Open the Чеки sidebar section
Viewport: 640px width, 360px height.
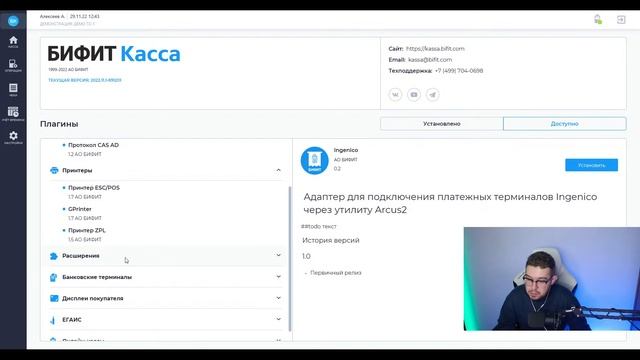pos(13,90)
